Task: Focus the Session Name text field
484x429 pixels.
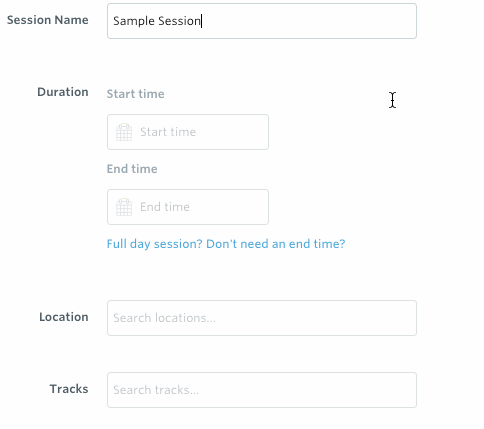Action: click(x=262, y=21)
